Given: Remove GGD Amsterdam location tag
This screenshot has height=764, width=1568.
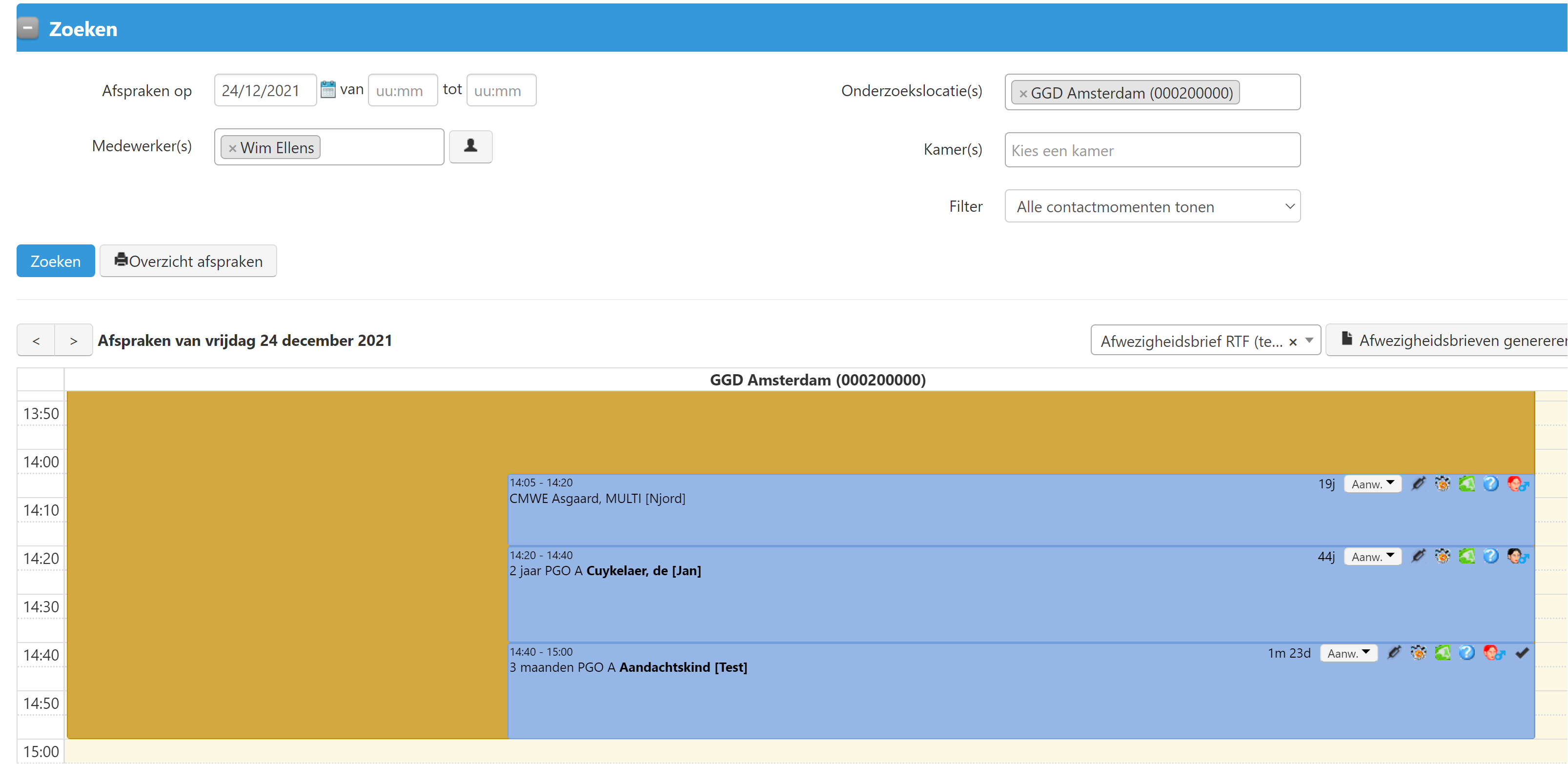Looking at the screenshot, I should click(1022, 93).
